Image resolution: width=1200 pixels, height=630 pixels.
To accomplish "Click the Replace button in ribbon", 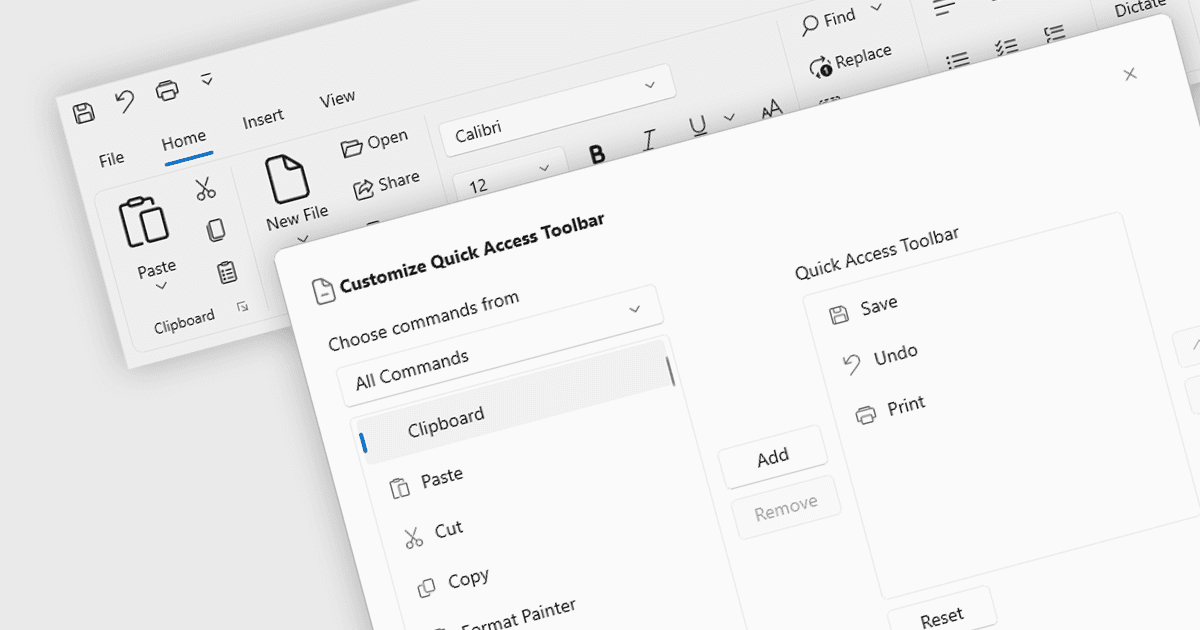I will [x=850, y=60].
